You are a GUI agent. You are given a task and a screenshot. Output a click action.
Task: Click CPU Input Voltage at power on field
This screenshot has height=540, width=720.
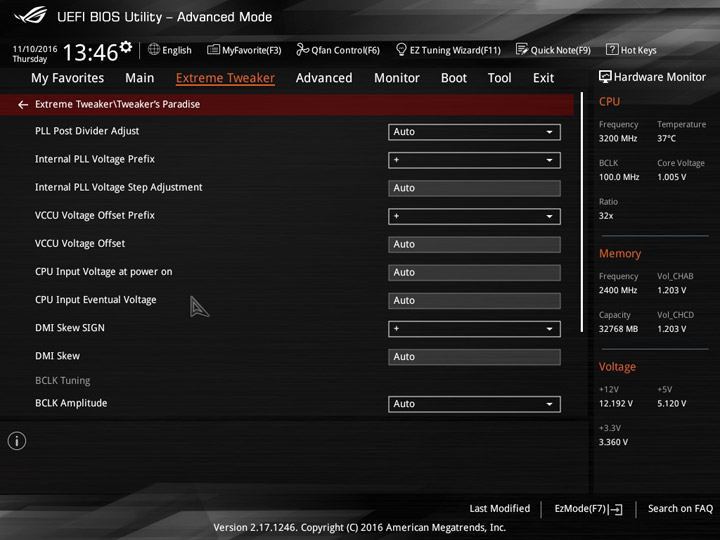474,272
